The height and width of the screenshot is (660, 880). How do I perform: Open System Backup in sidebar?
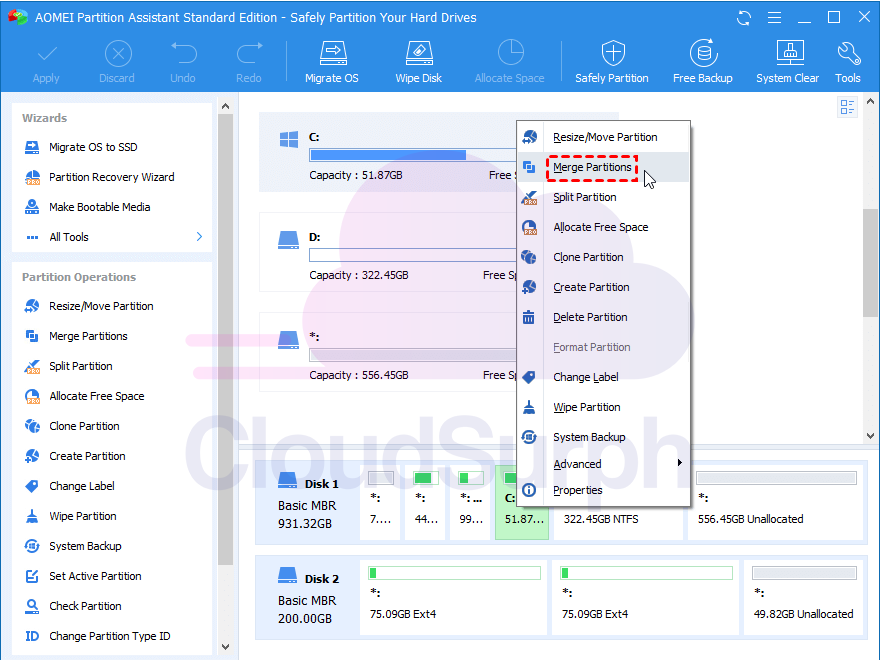click(73, 546)
